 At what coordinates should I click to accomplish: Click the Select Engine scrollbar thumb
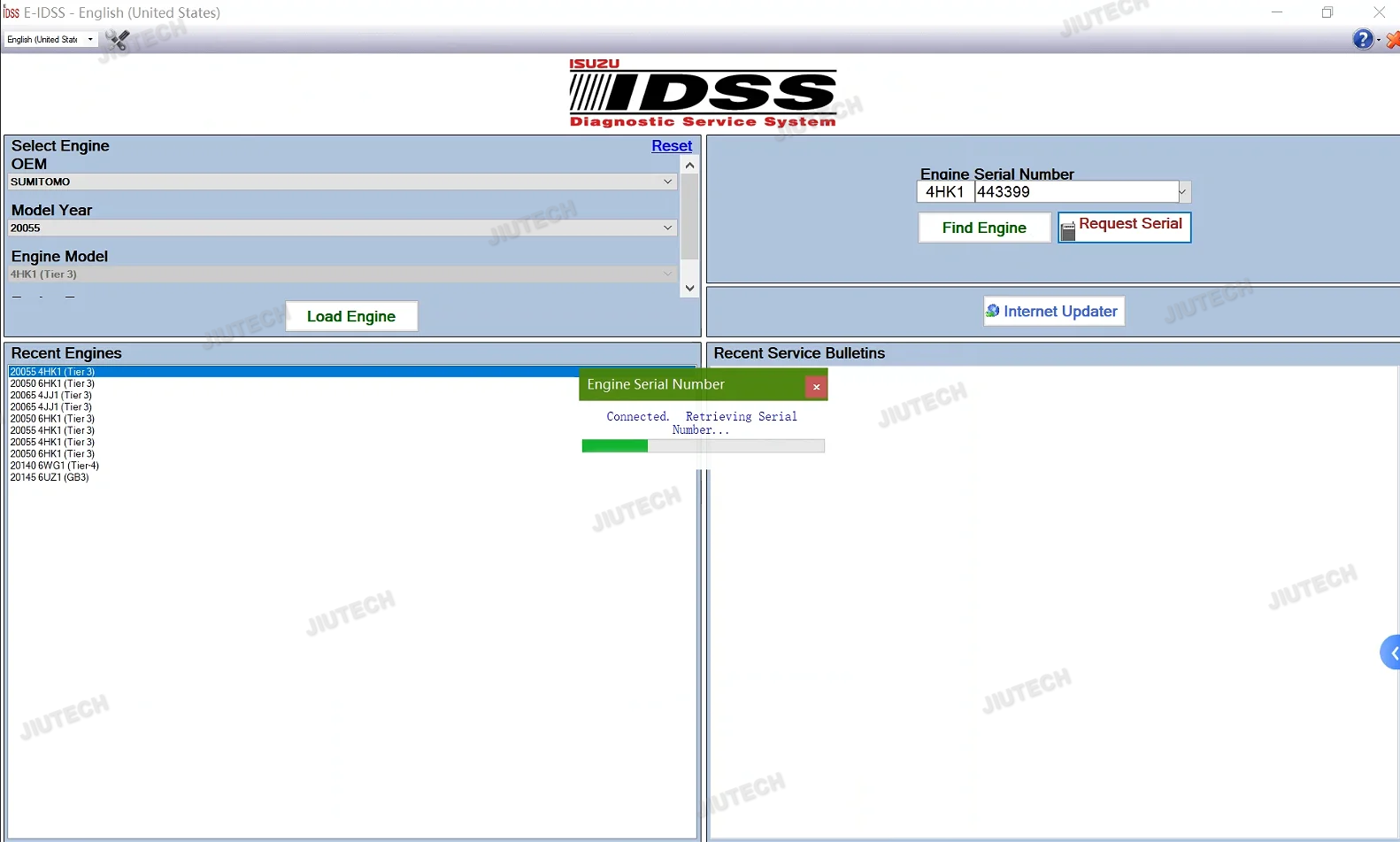[x=689, y=217]
